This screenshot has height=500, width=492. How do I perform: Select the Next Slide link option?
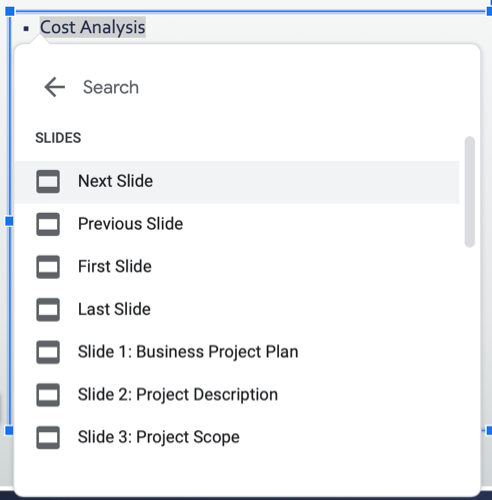tap(237, 182)
